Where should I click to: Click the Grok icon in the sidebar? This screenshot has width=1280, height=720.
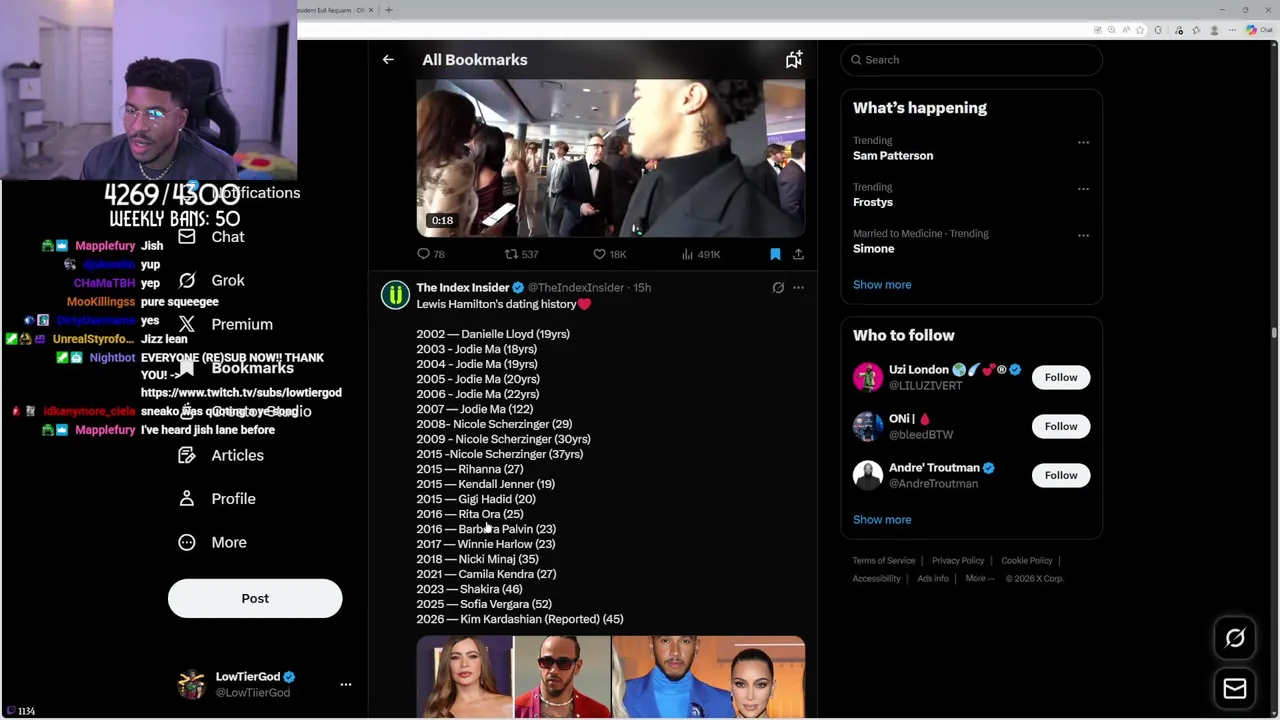[186, 281]
